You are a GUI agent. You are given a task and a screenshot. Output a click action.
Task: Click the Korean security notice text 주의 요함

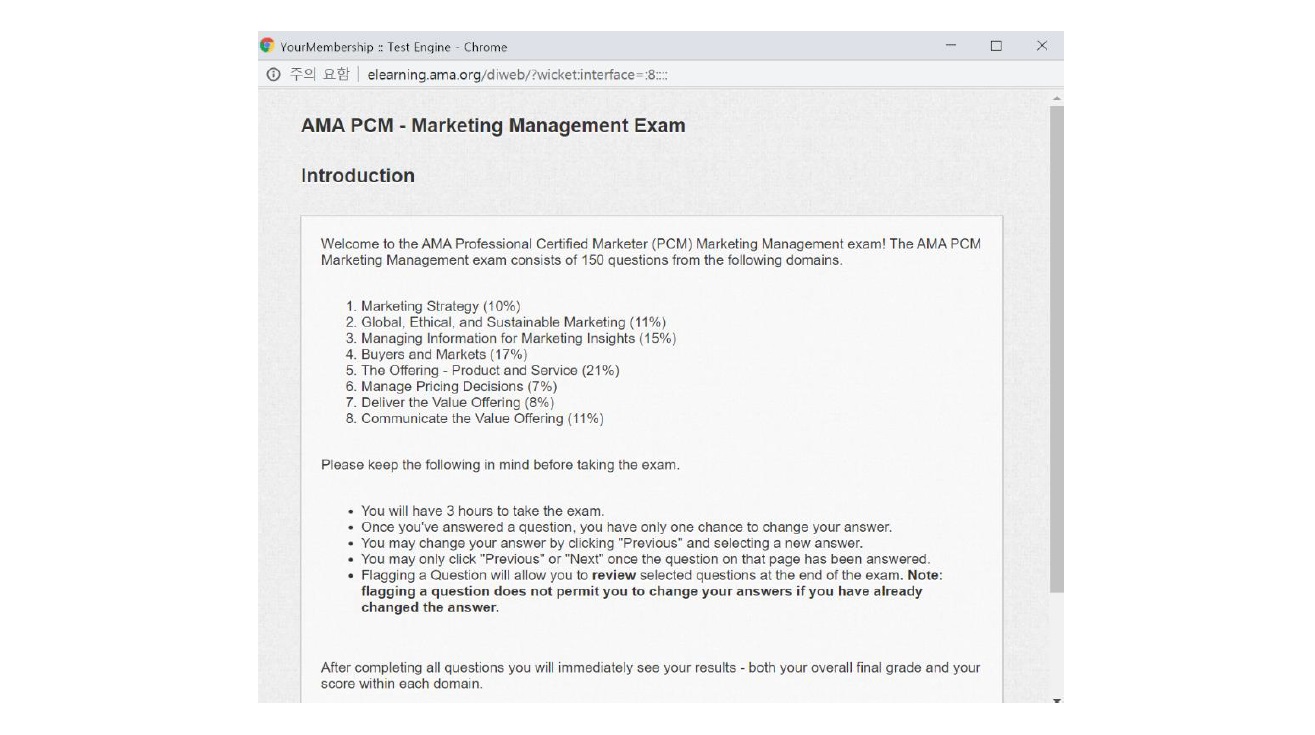pos(320,75)
